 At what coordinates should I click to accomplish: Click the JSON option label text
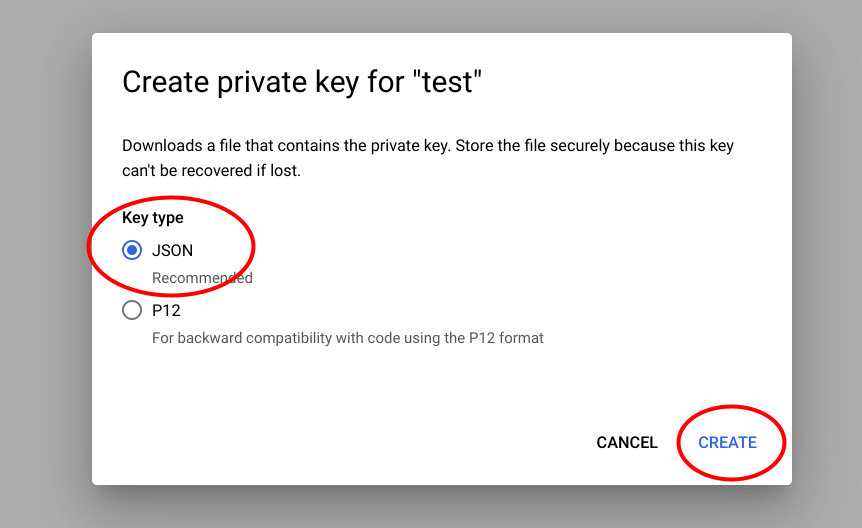point(172,251)
